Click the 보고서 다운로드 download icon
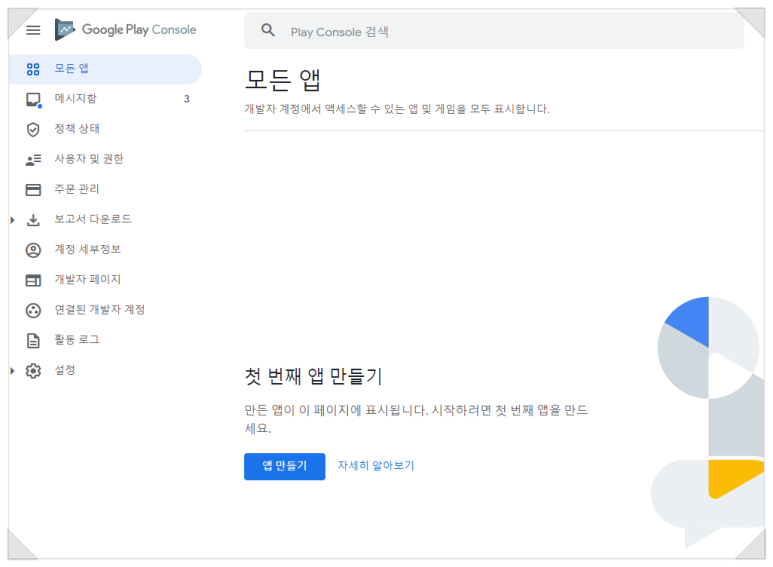This screenshot has width=773, height=567. pos(33,220)
